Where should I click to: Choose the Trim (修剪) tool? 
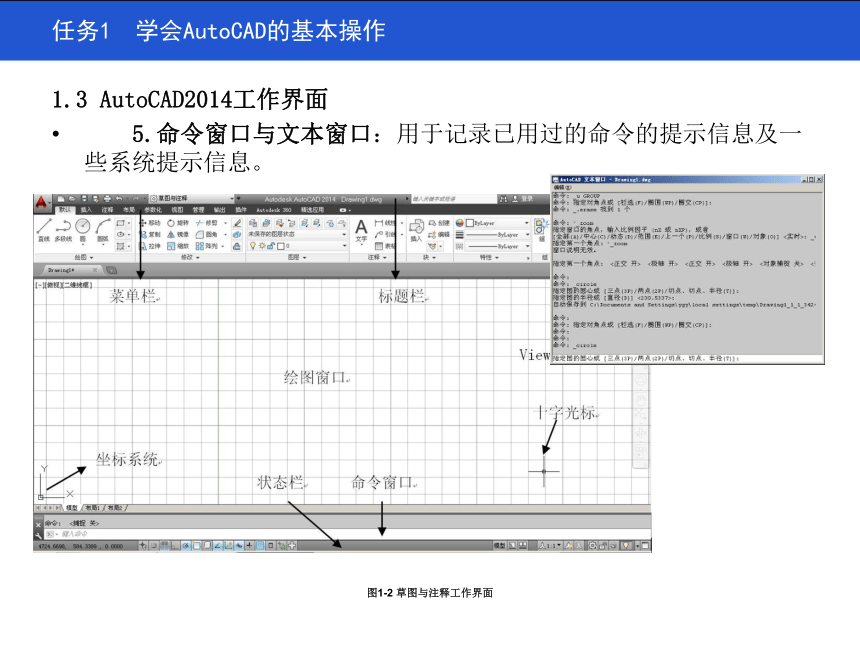pos(206,223)
